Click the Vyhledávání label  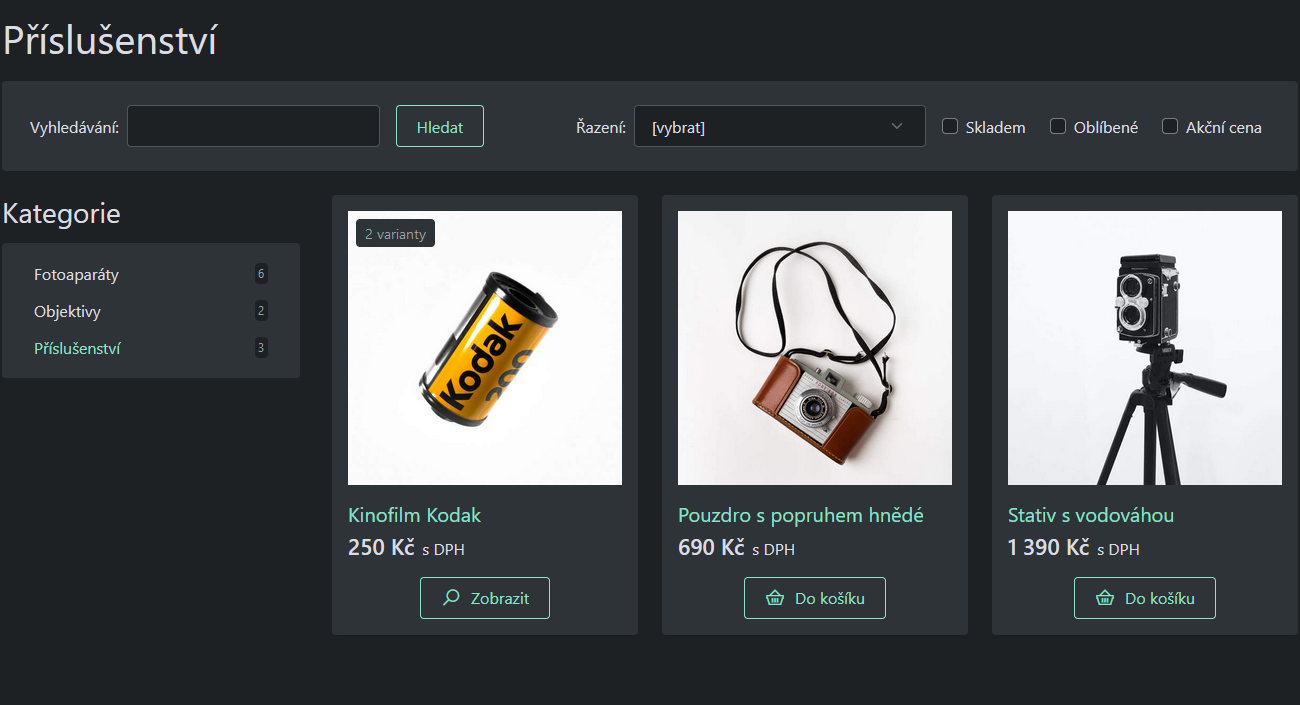pyautogui.click(x=75, y=127)
